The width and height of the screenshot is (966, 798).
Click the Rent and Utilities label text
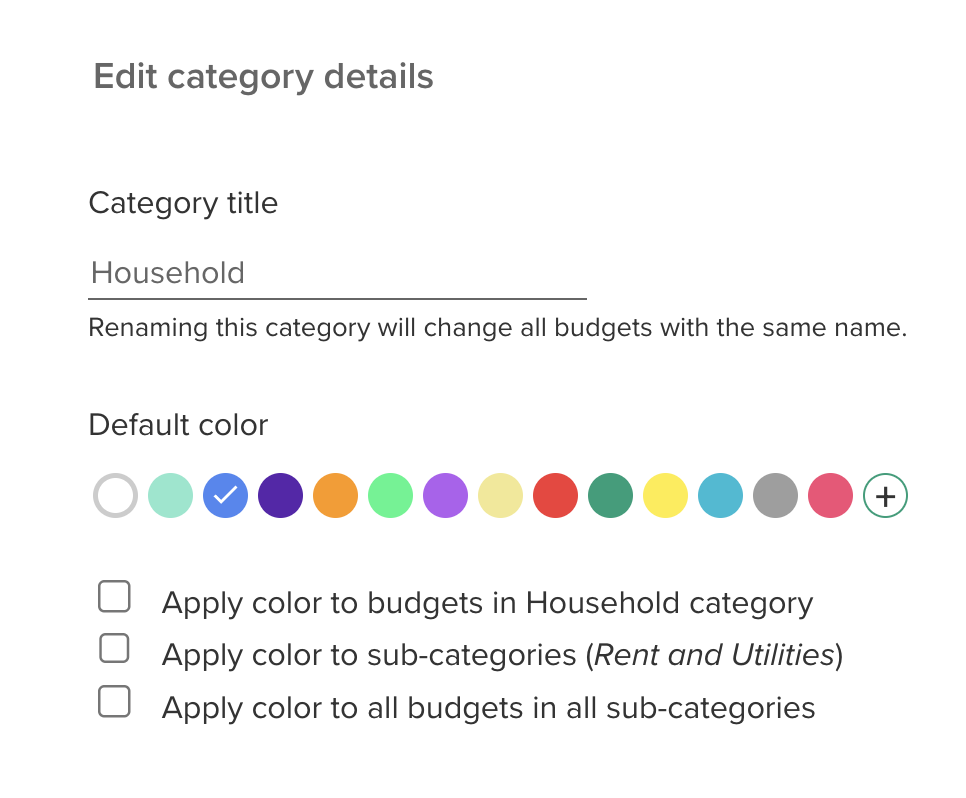714,656
